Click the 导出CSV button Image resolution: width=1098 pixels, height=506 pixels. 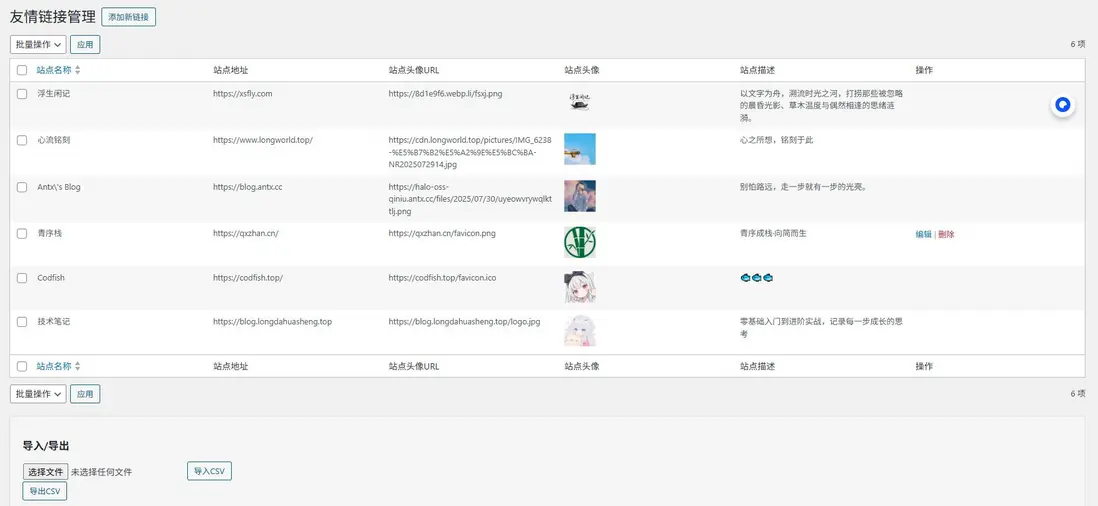pos(45,491)
